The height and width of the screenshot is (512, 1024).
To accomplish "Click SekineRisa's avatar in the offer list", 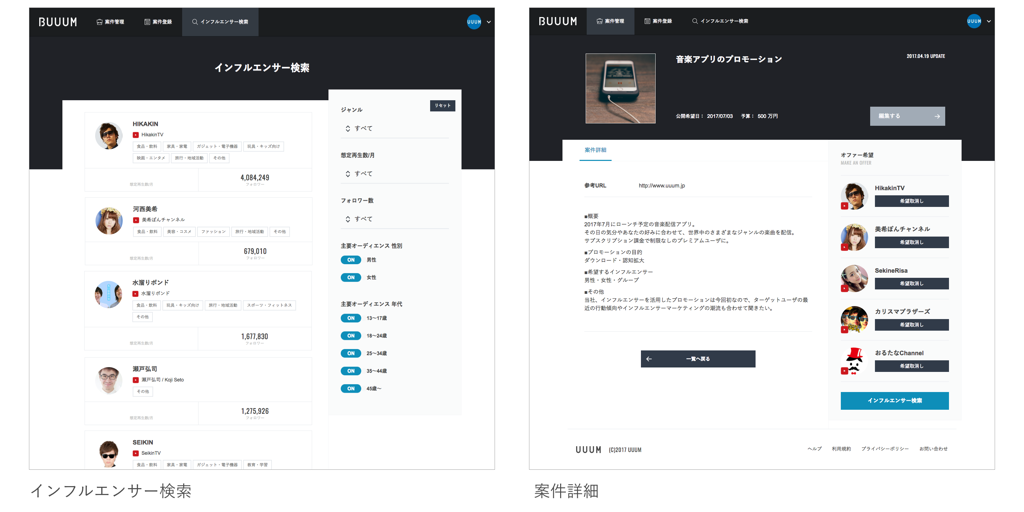I will 854,277.
